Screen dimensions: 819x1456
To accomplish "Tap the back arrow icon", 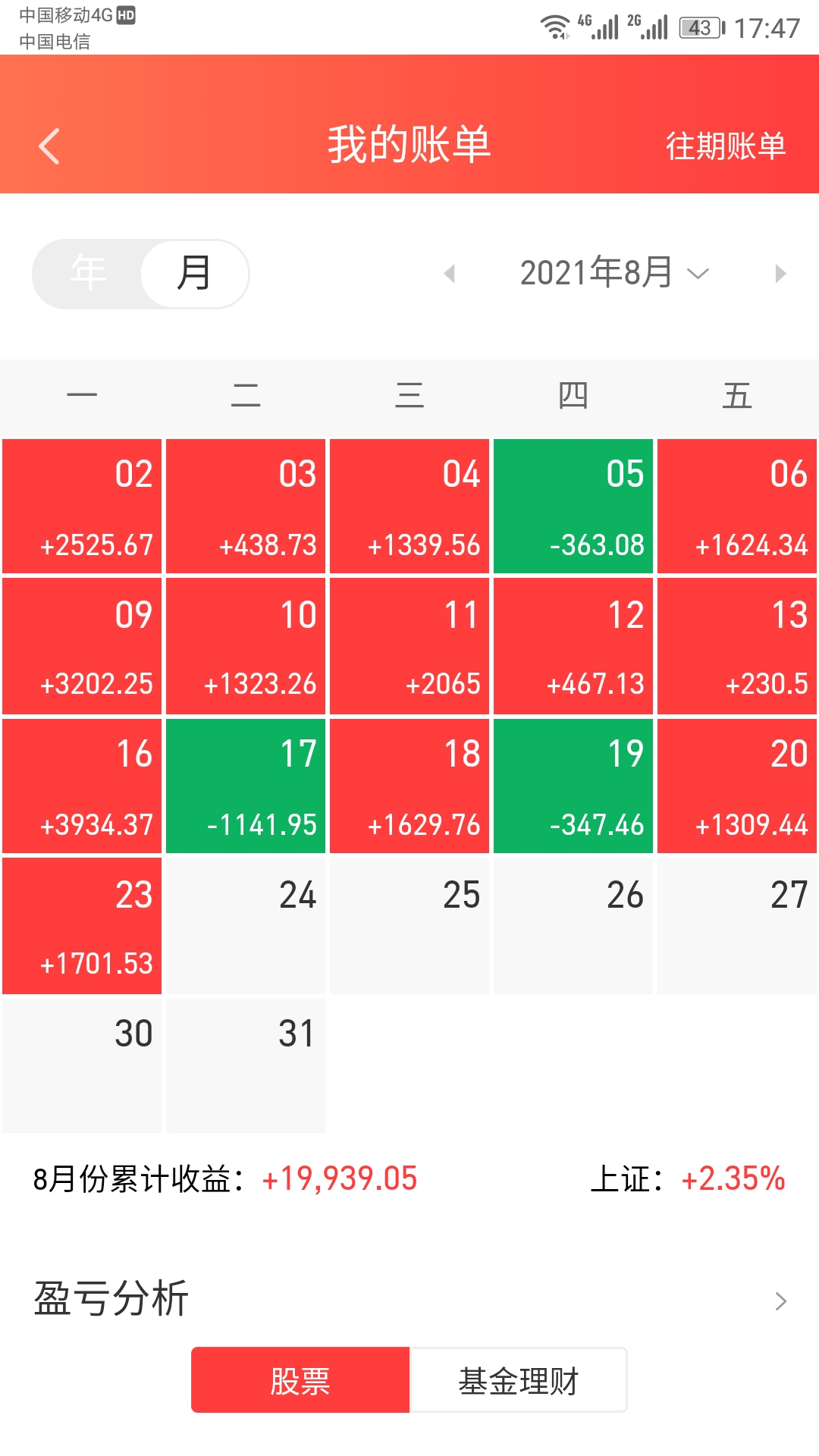I will (x=49, y=146).
